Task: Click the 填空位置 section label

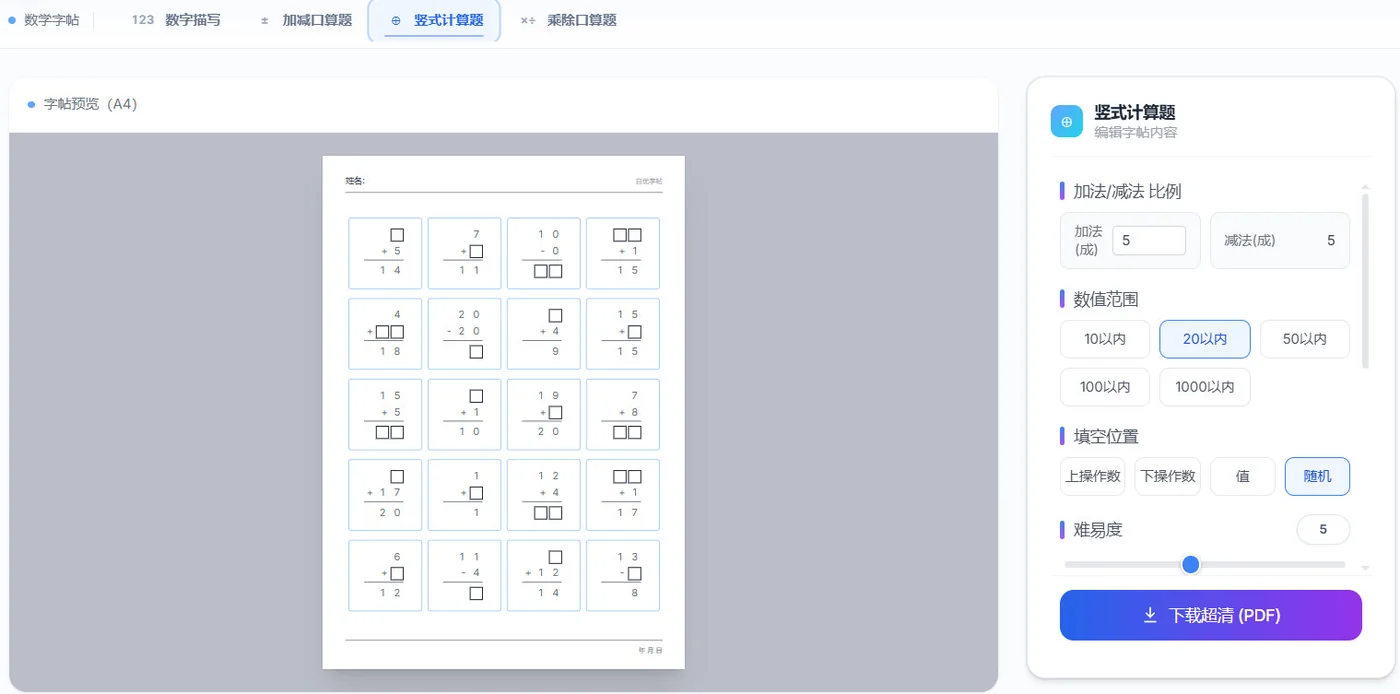Action: pyautogui.click(x=1106, y=436)
